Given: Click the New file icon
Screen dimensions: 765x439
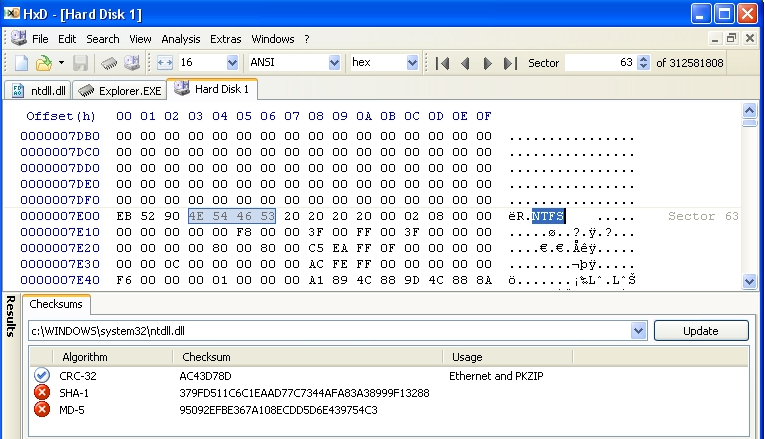Looking at the screenshot, I should pos(19,63).
